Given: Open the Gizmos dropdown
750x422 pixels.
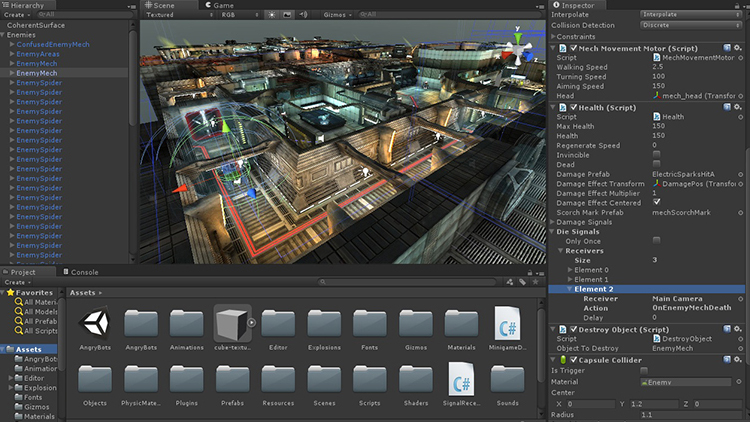Looking at the screenshot, I should tap(337, 15).
